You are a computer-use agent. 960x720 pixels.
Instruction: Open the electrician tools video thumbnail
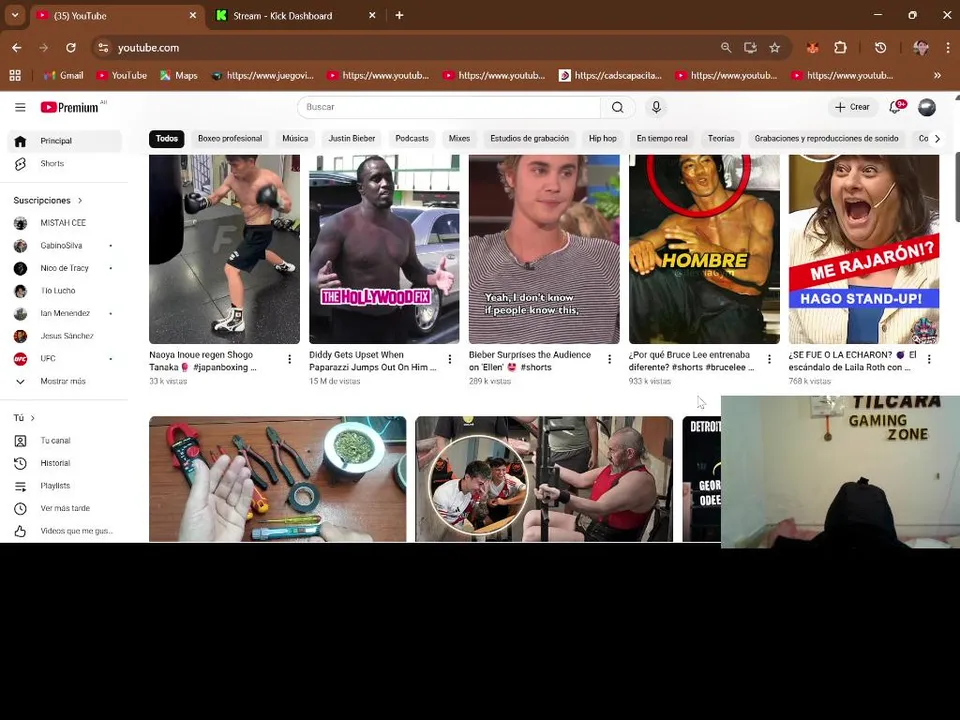[x=277, y=479]
